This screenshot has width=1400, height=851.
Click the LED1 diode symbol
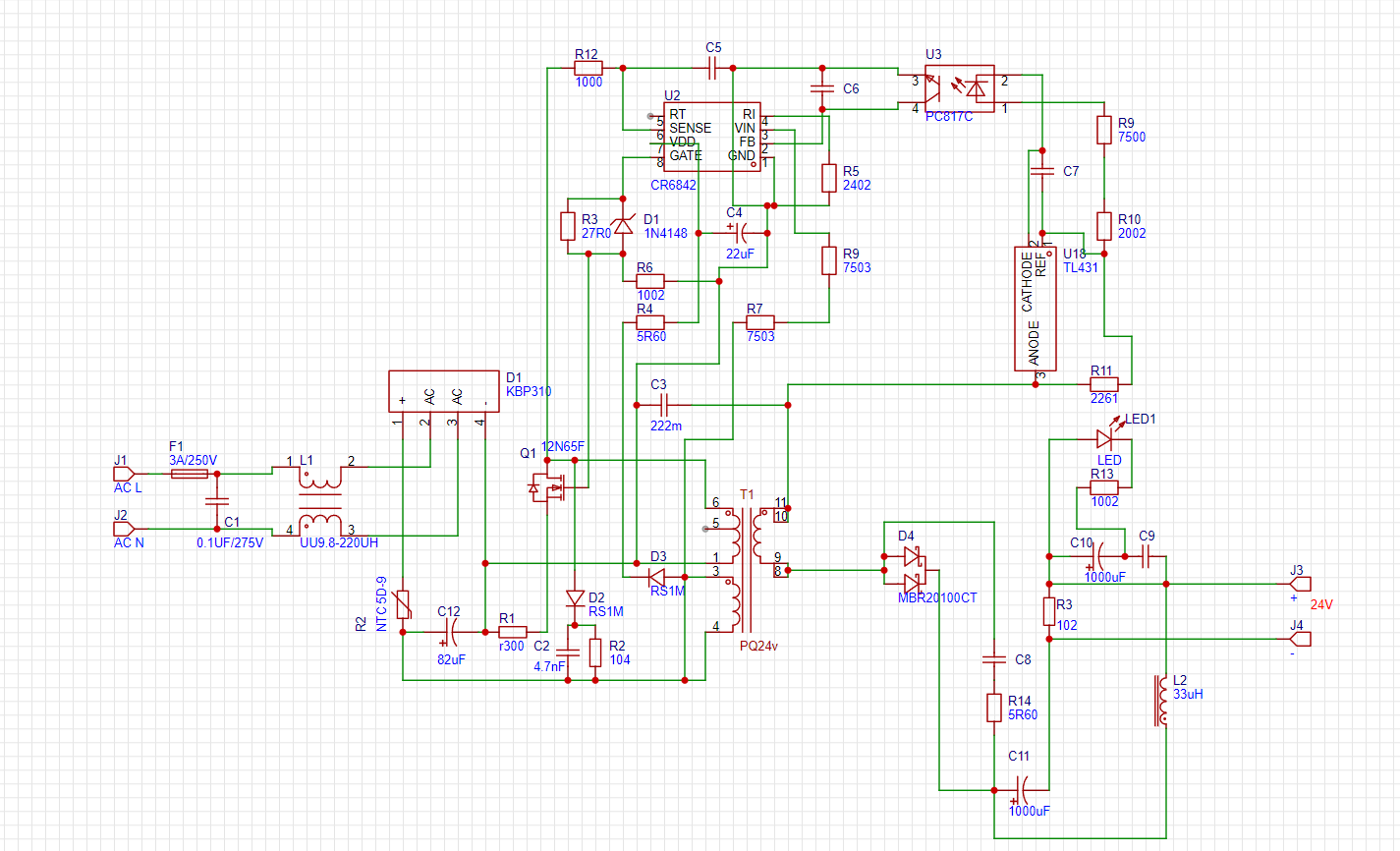tap(1108, 438)
